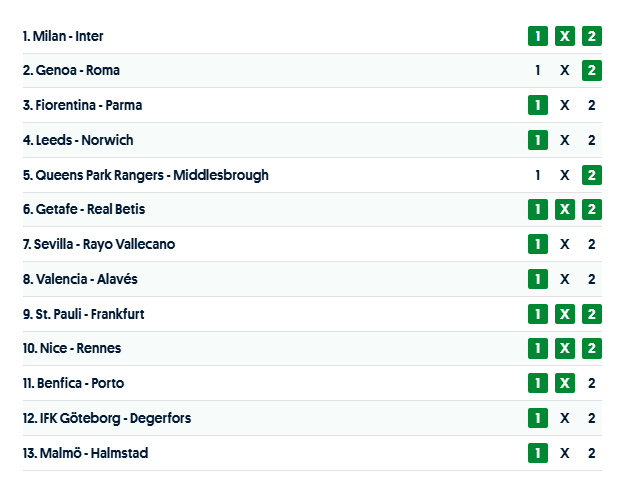Image resolution: width=625 pixels, height=480 pixels.
Task: Pick draw X for IFK Göteborg - Degerfors
Action: (565, 418)
